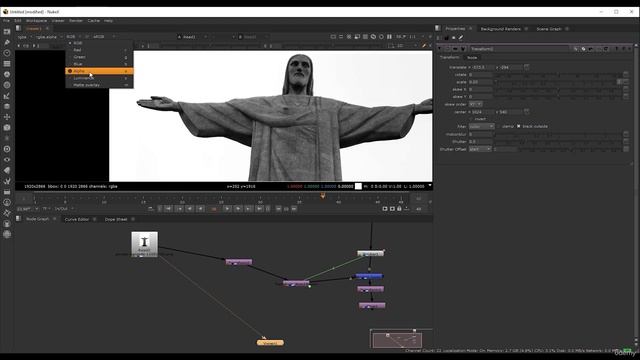Open the rgba layer dropdown in viewer
640x360 pixels.
click(24, 37)
